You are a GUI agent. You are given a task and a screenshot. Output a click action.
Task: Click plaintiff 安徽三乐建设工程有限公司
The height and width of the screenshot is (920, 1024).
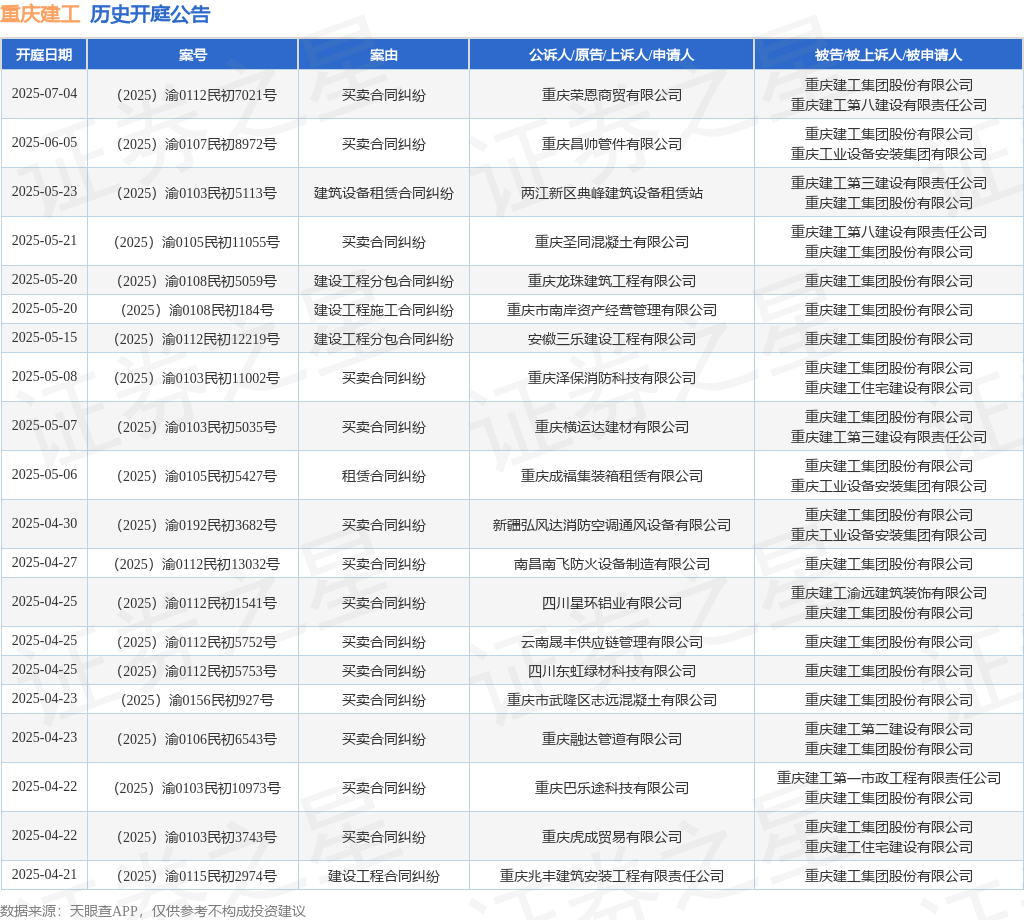click(x=611, y=340)
